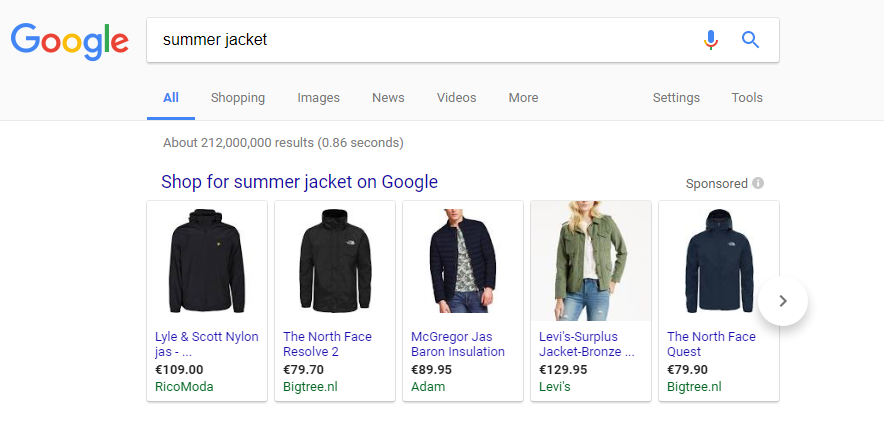
Task: Open the RicoModa seller link
Action: coord(184,387)
